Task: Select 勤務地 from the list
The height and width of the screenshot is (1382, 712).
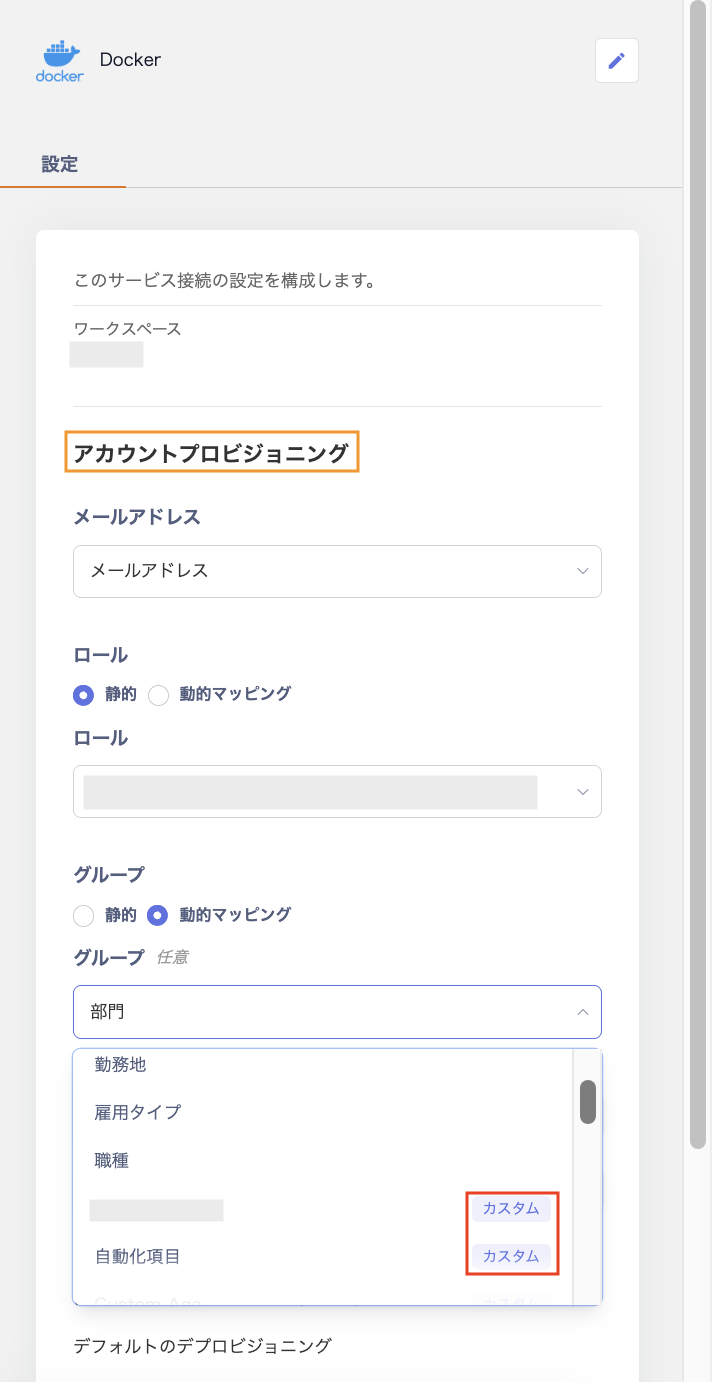Action: click(121, 1065)
